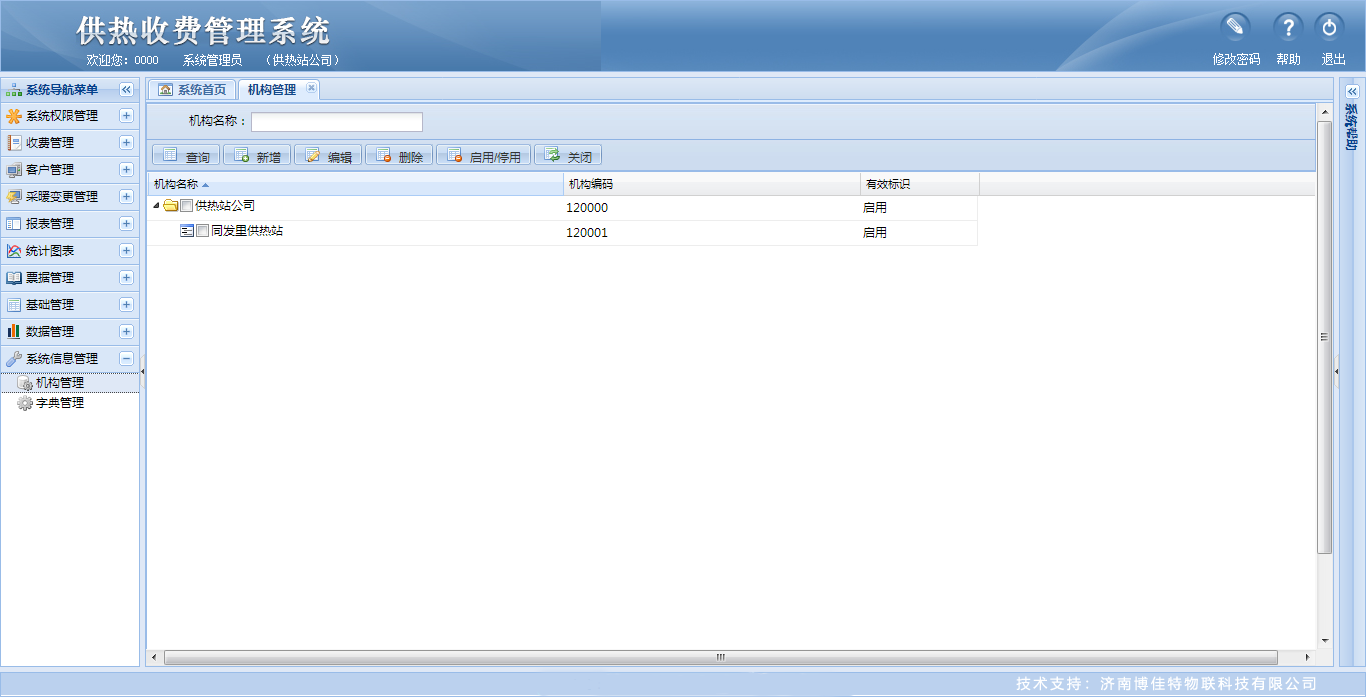Screen dimensions: 1366x697
Task: Click the 系统导航菜单 hierarchy icon
Action: coord(14,90)
